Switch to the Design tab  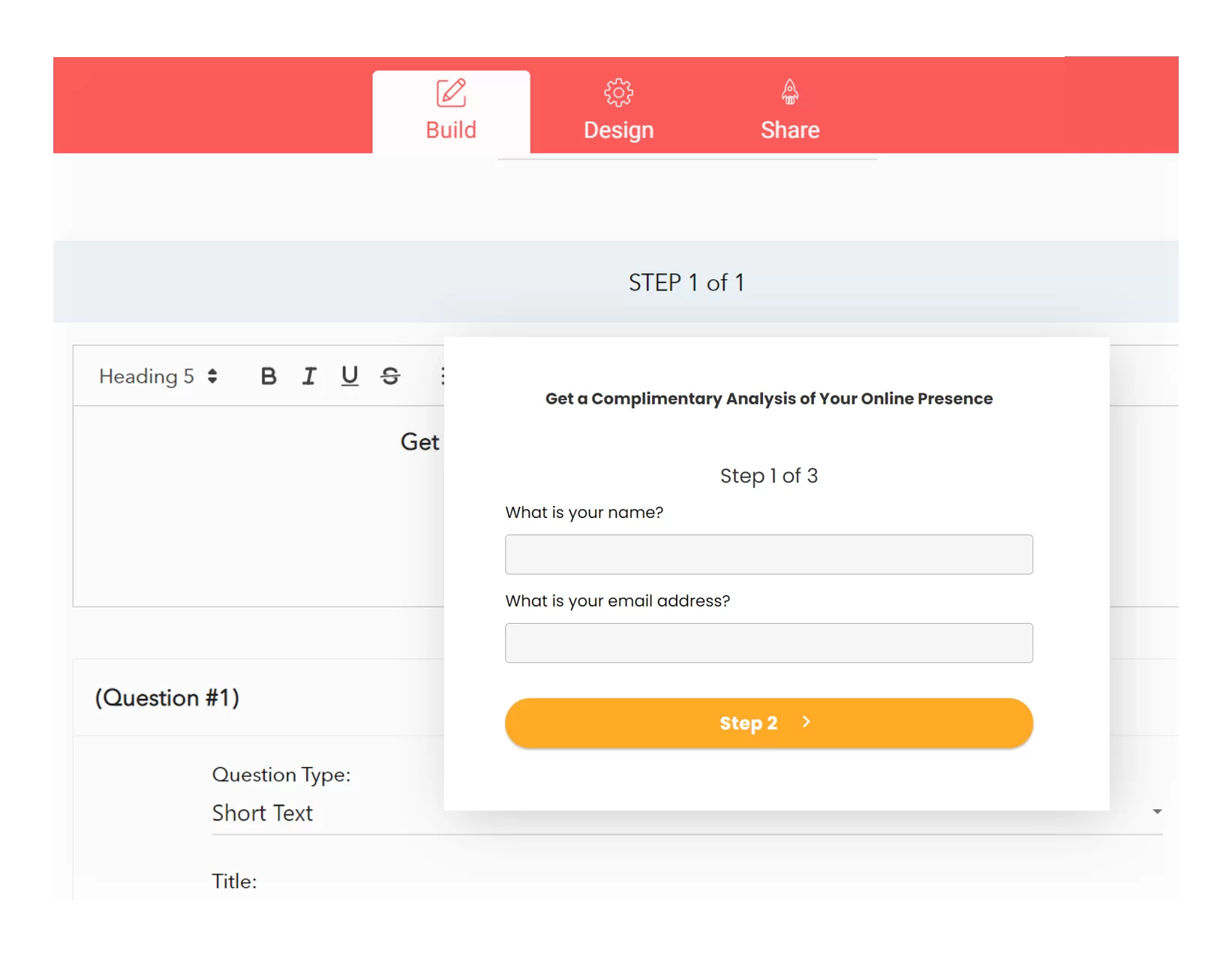point(618,129)
